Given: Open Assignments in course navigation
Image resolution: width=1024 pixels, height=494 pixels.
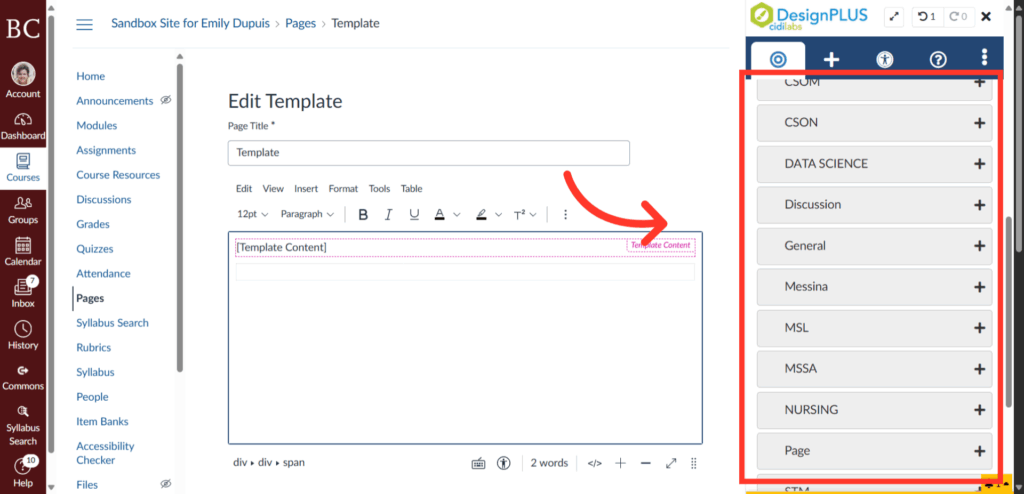Looking at the screenshot, I should click(106, 150).
